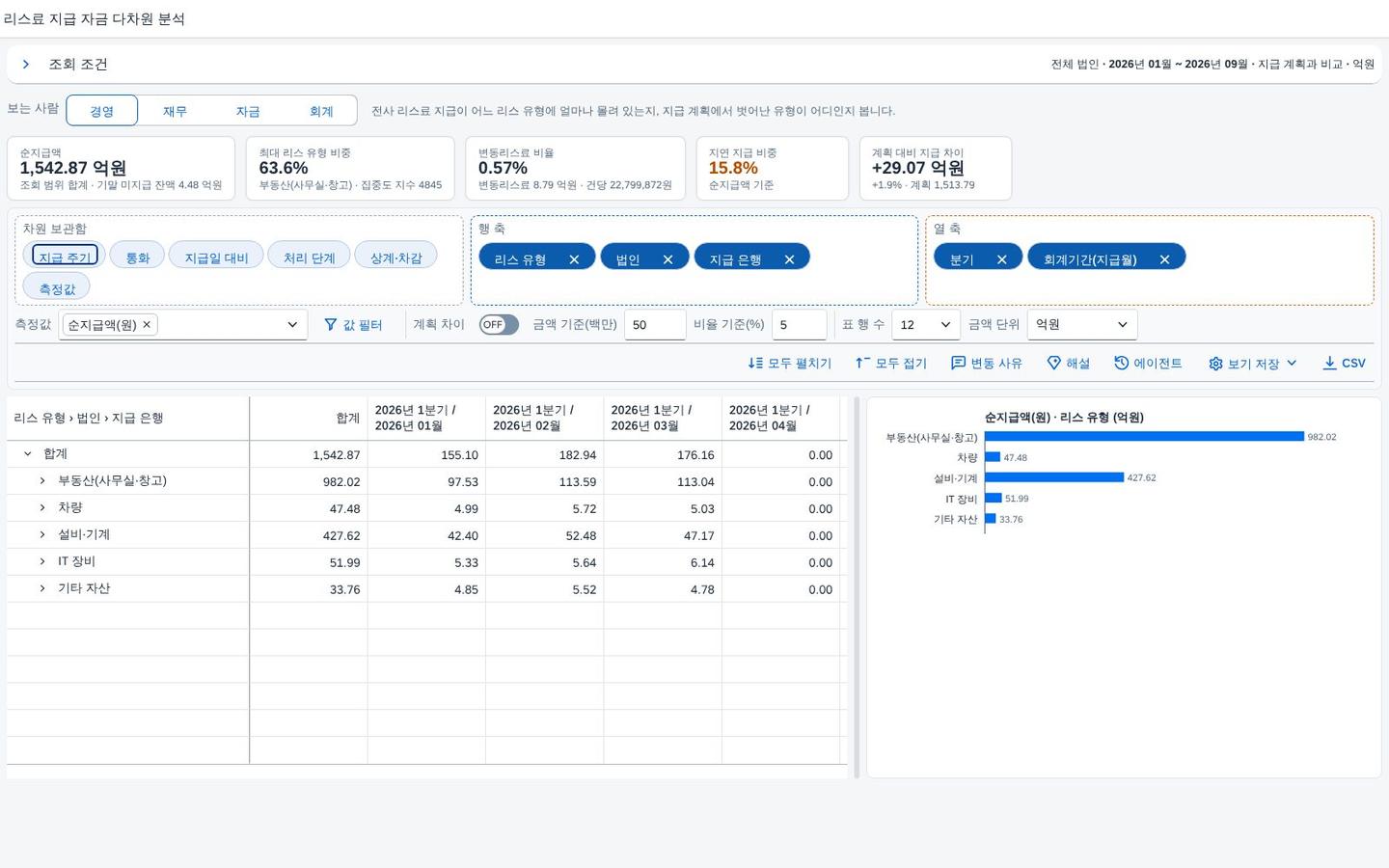Remove 지급 은행 chip from row axis
Image resolution: width=1389 pixels, height=868 pixels.
[789, 259]
